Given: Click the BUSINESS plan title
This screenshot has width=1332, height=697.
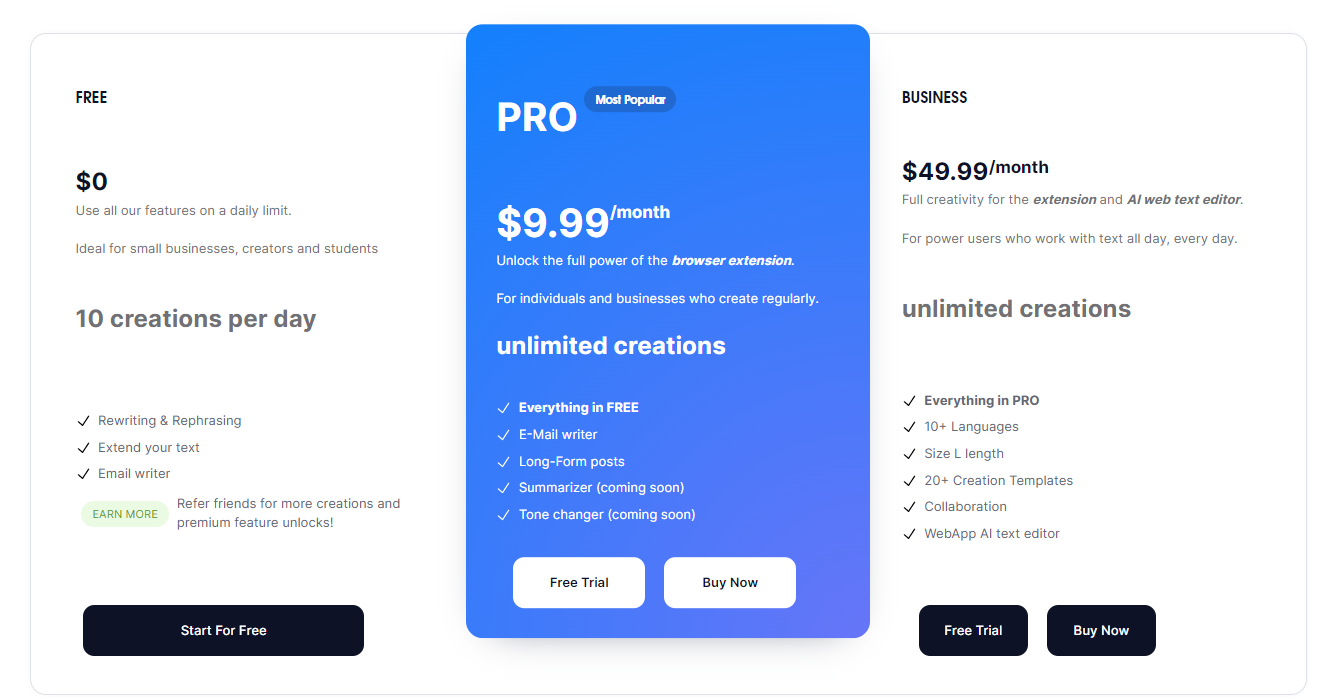Looking at the screenshot, I should tap(934, 97).
